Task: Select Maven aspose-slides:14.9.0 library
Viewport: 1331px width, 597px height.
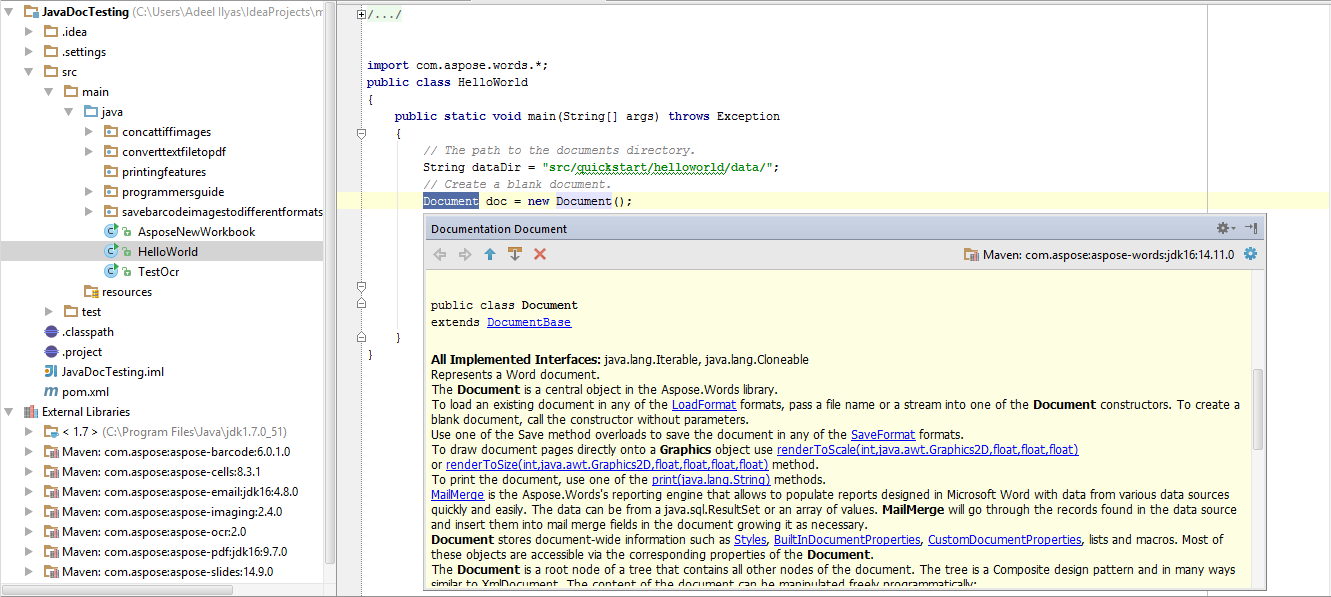Action: [167, 572]
